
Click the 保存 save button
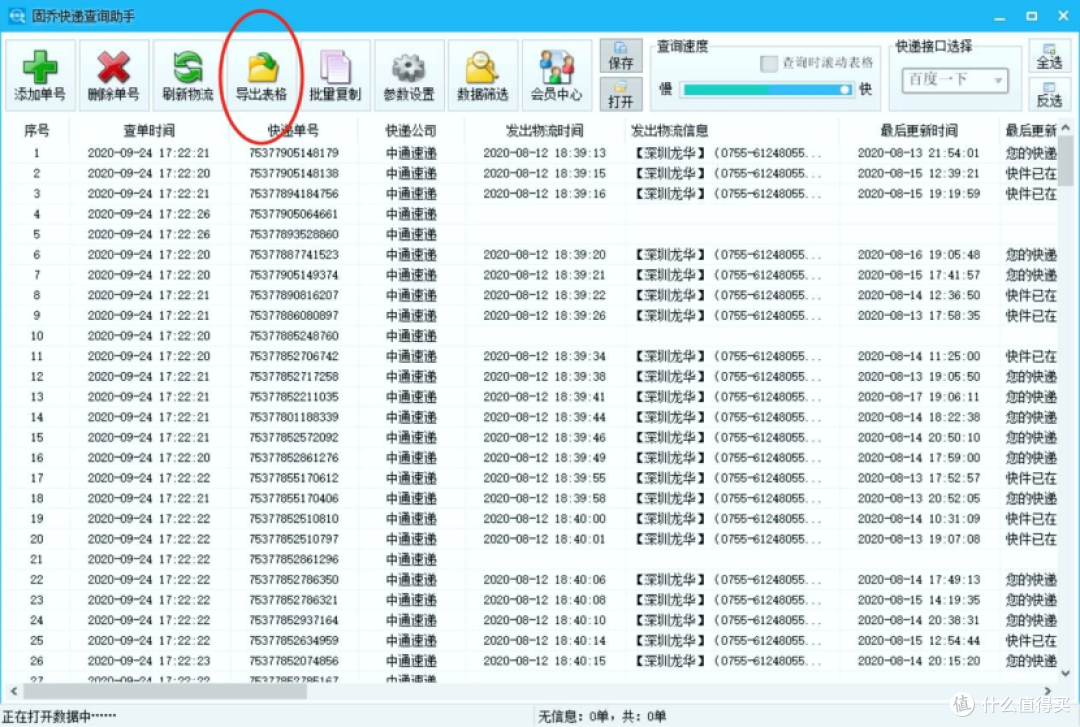click(x=621, y=56)
